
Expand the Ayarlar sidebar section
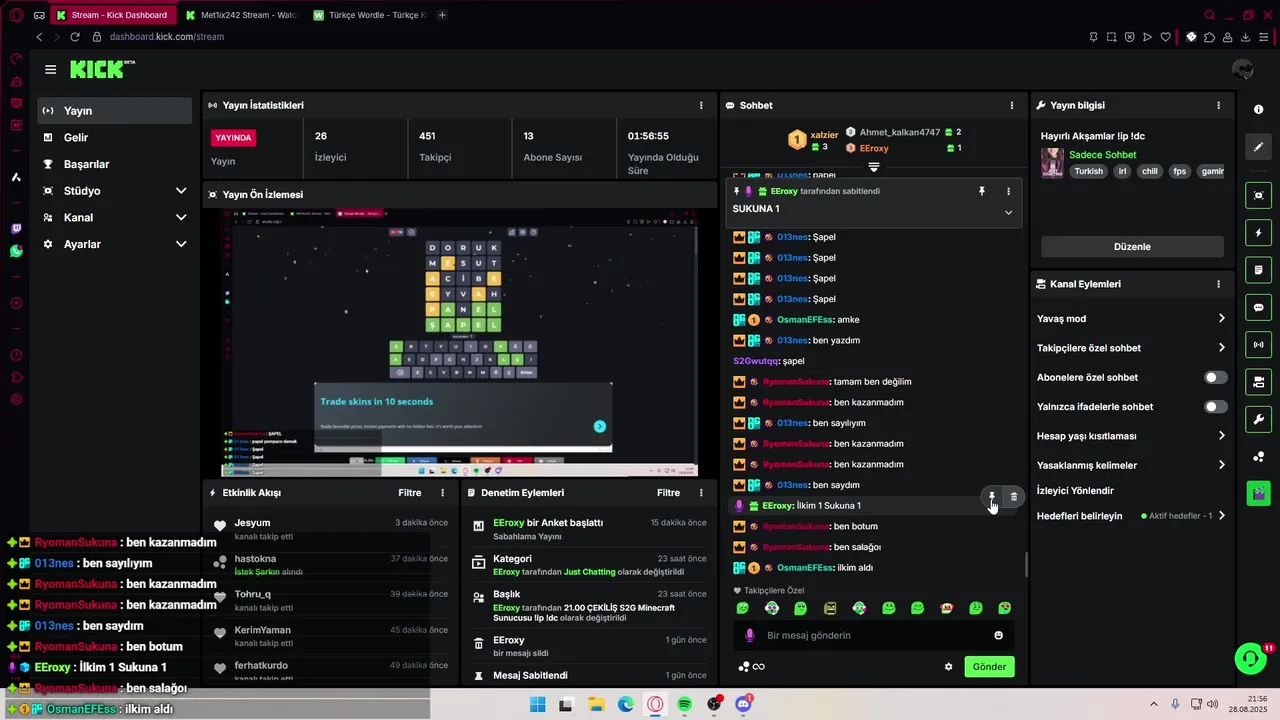coord(181,244)
